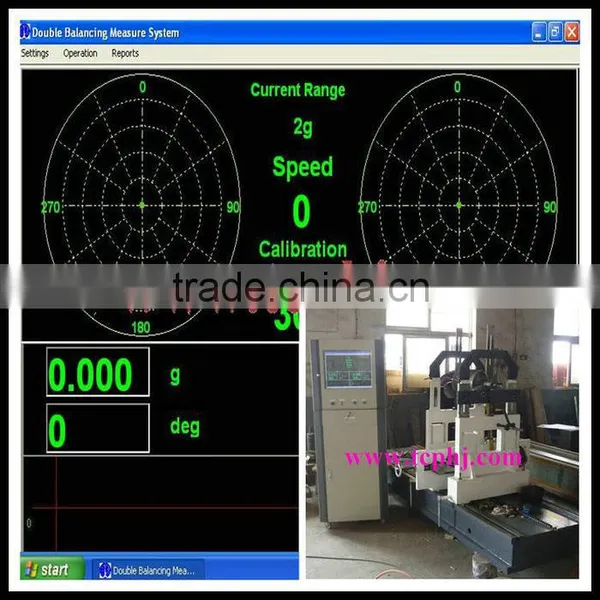The height and width of the screenshot is (600, 600).
Task: Click the '2g' range value
Action: point(303,127)
